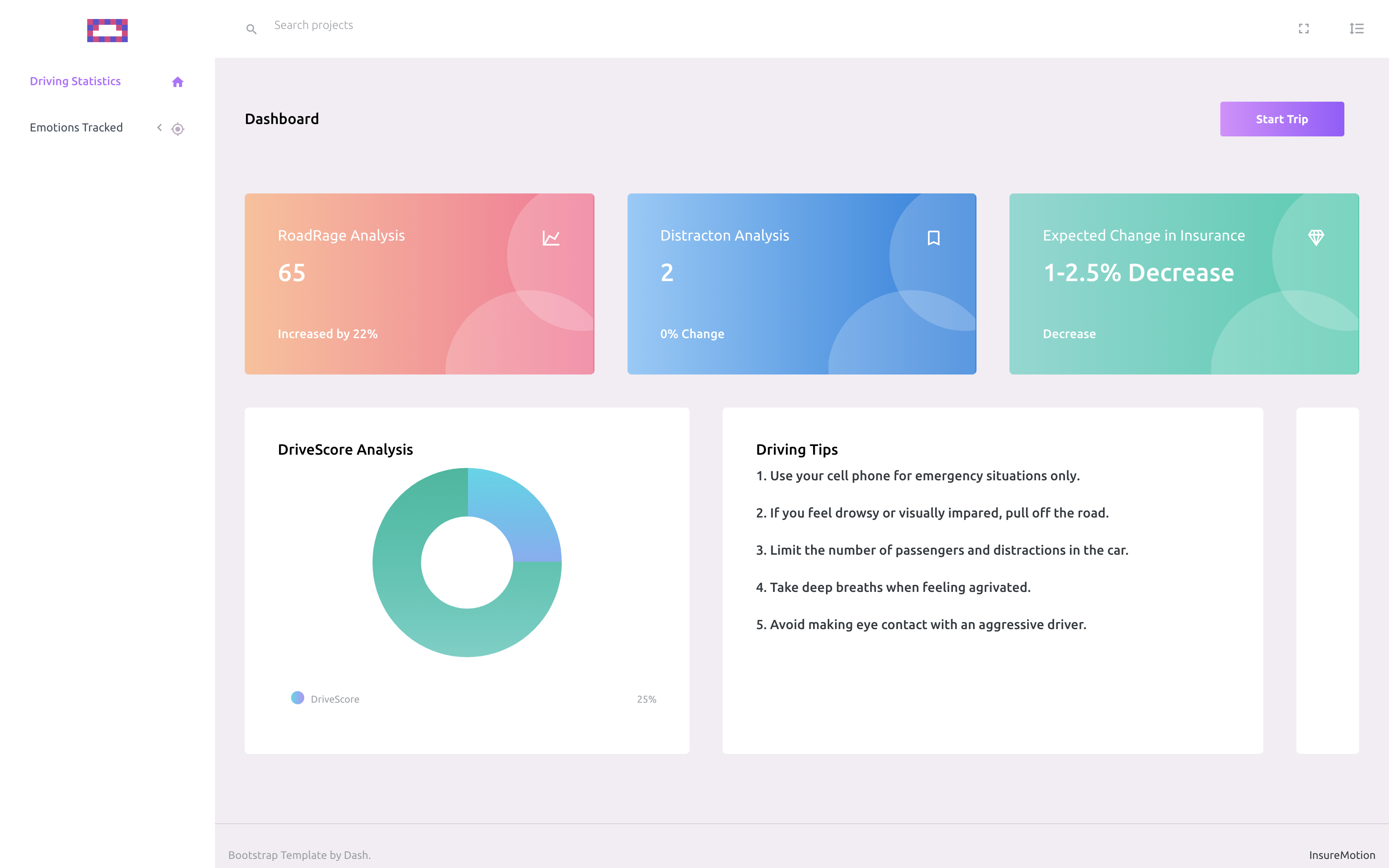
Task: Click the InsureMotion checkered logo
Action: coord(107,31)
